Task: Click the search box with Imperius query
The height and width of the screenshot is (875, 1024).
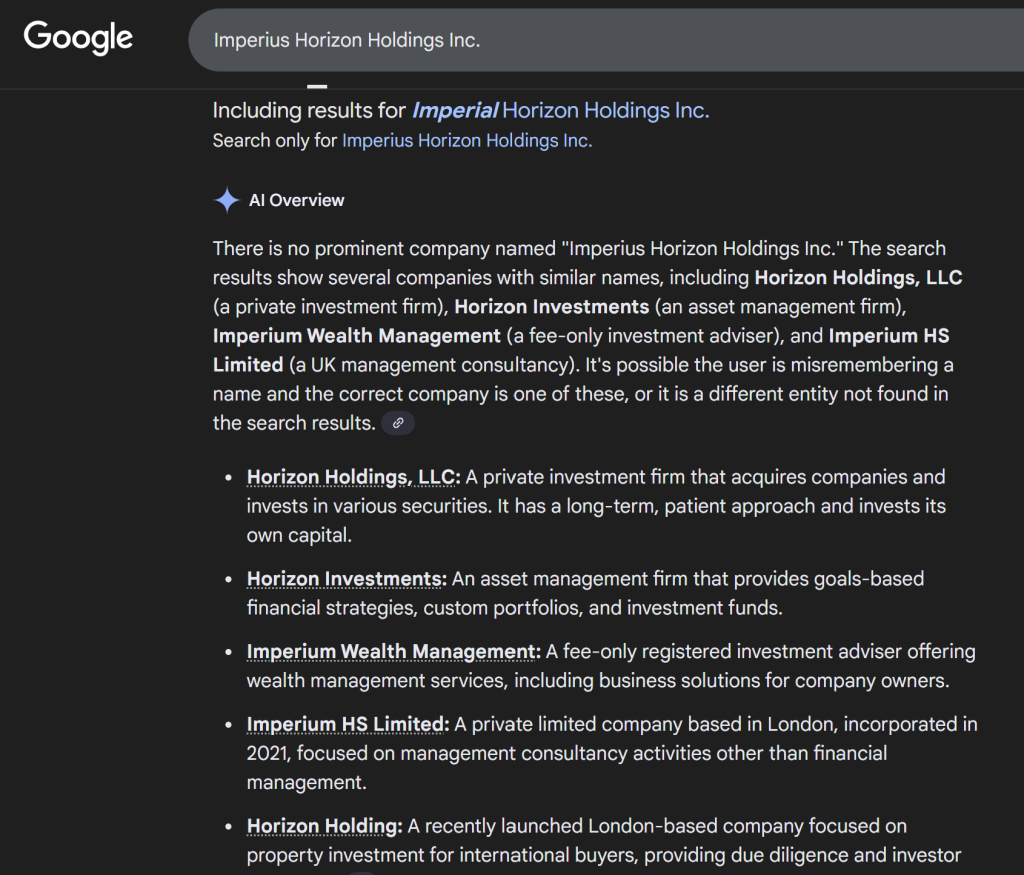Action: point(600,40)
